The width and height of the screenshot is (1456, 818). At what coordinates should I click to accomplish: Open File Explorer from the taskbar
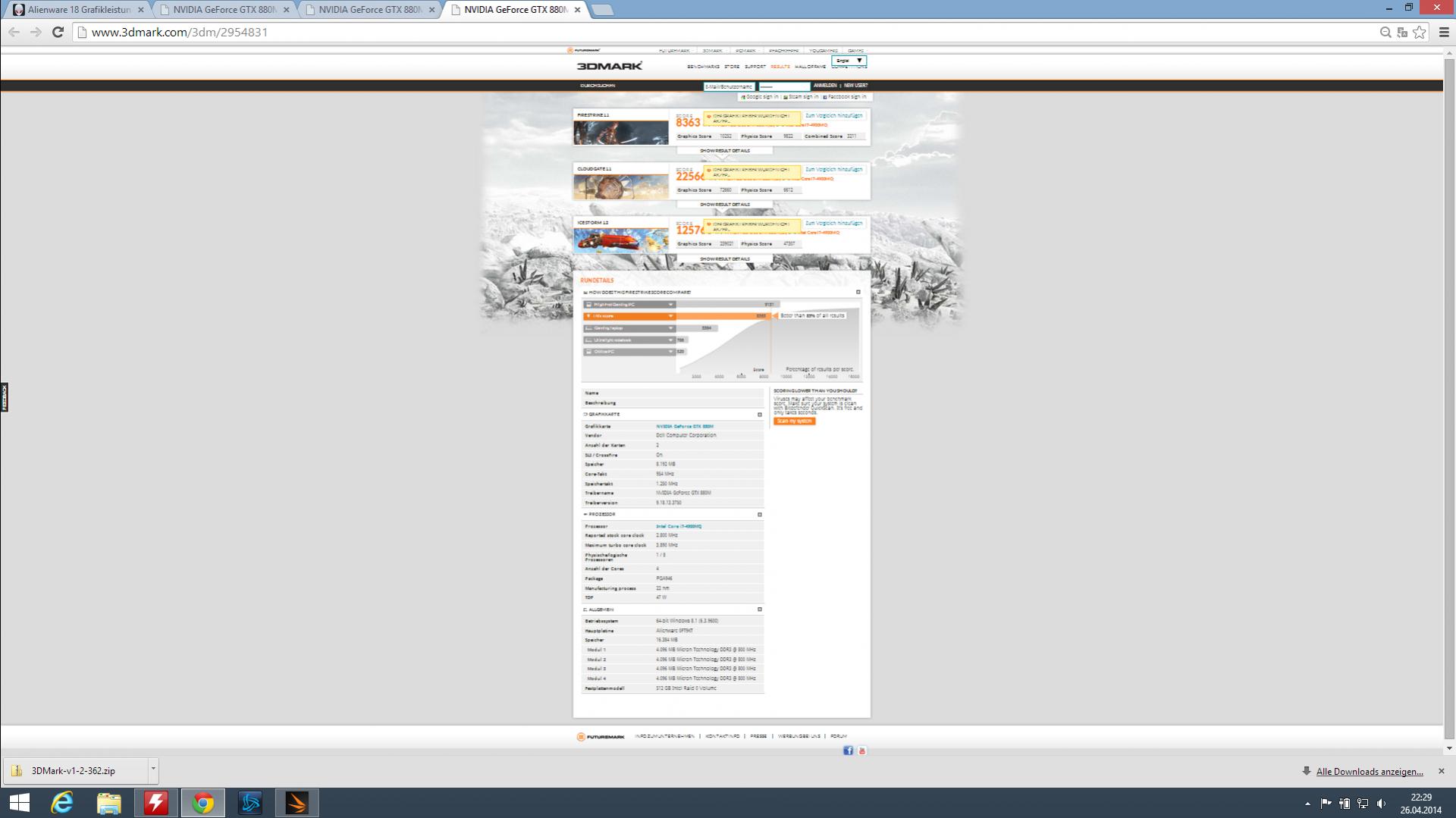pyautogui.click(x=109, y=803)
